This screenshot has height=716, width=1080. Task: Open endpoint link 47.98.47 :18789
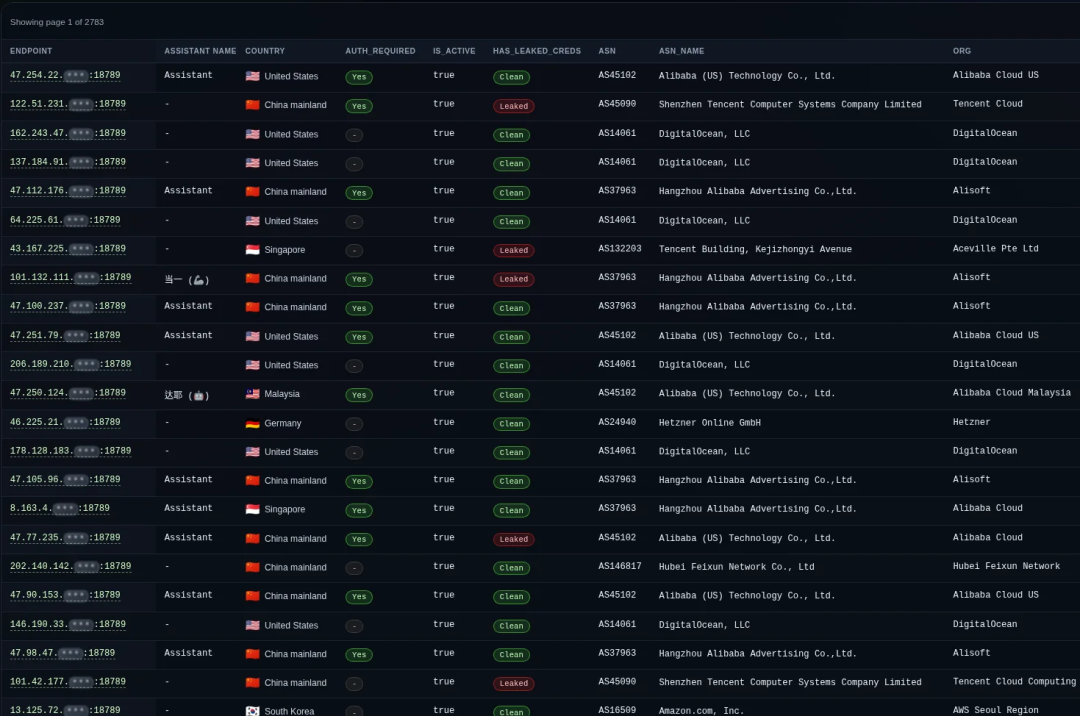point(63,653)
